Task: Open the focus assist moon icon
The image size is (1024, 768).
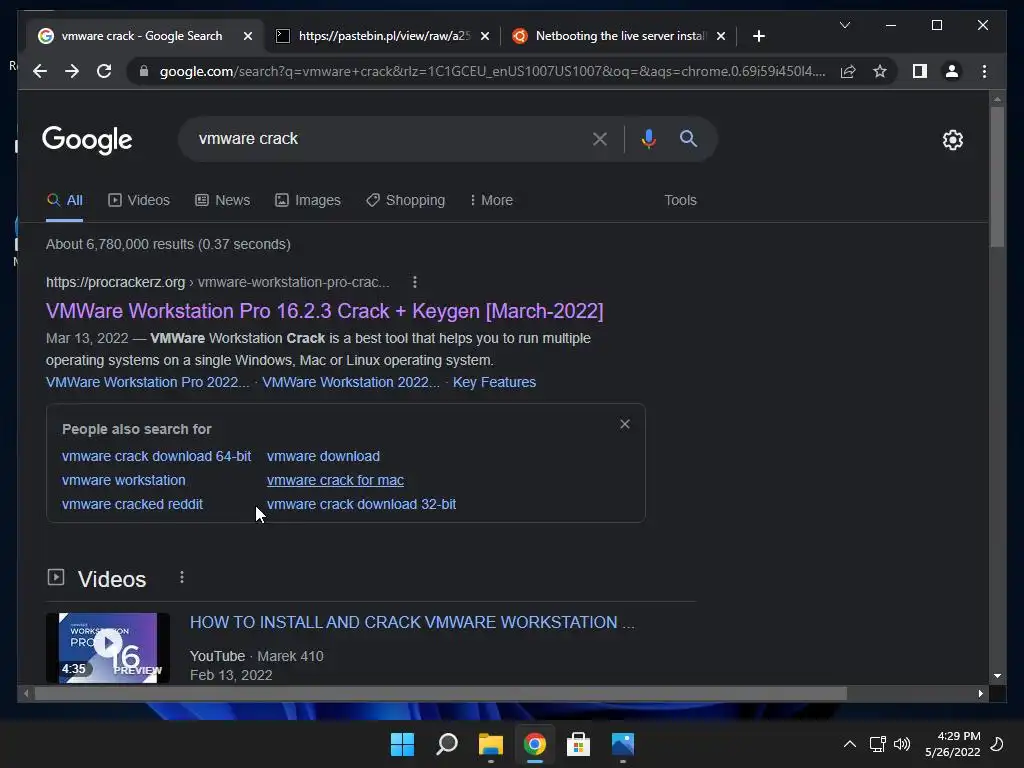Action: click(x=997, y=744)
